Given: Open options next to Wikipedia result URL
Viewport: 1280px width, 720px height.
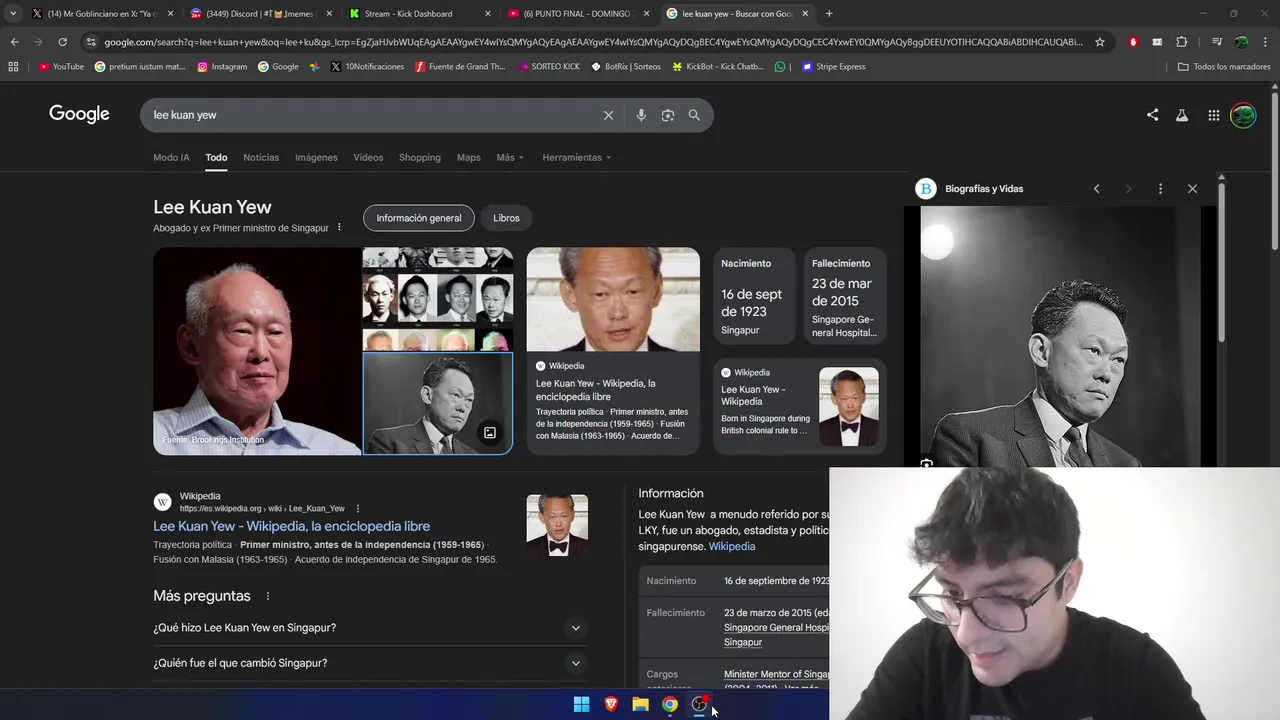Looking at the screenshot, I should 357,508.
